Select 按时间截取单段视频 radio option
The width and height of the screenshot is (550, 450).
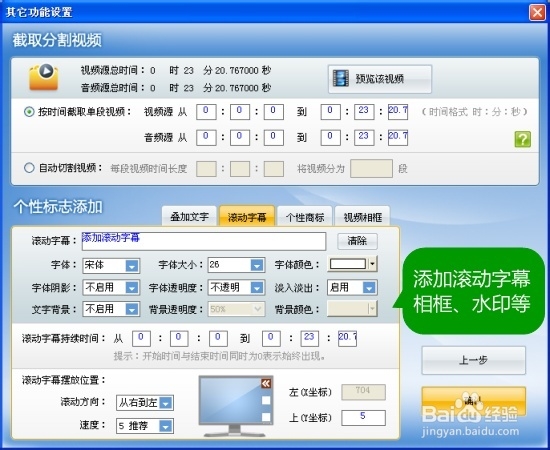[29, 112]
